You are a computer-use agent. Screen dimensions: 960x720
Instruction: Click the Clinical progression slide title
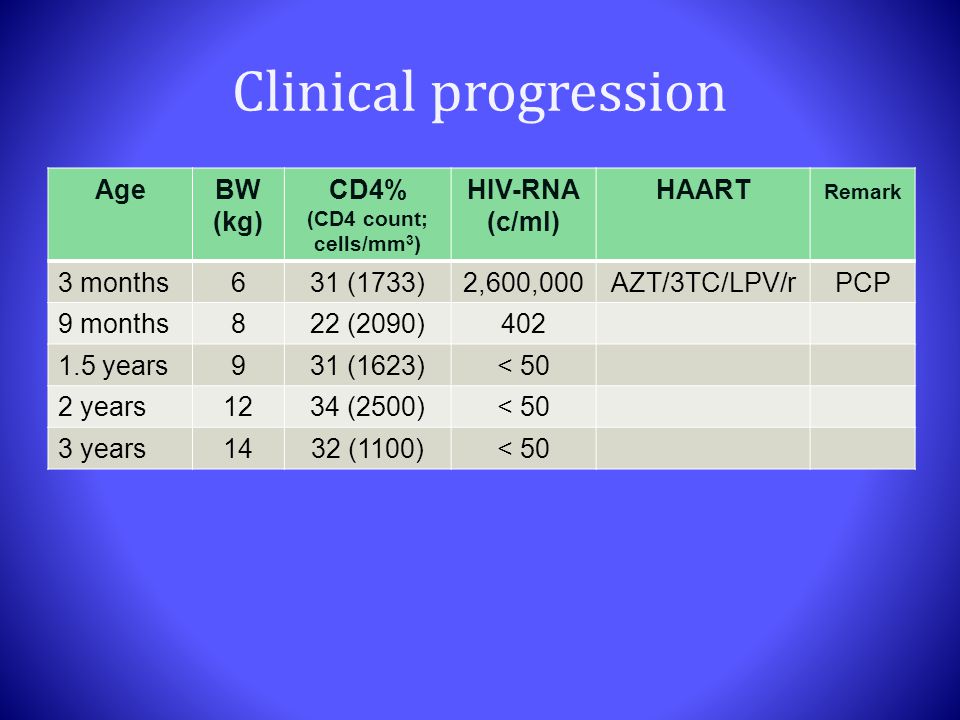click(479, 92)
